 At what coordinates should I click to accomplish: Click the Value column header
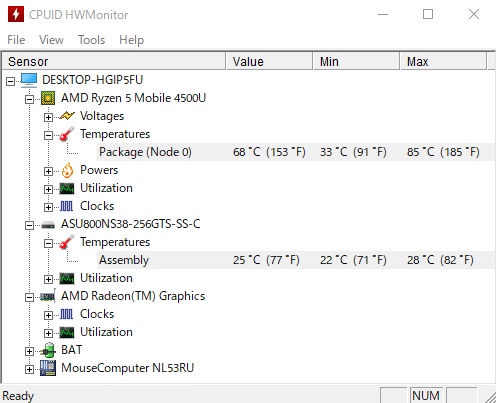[x=269, y=62]
